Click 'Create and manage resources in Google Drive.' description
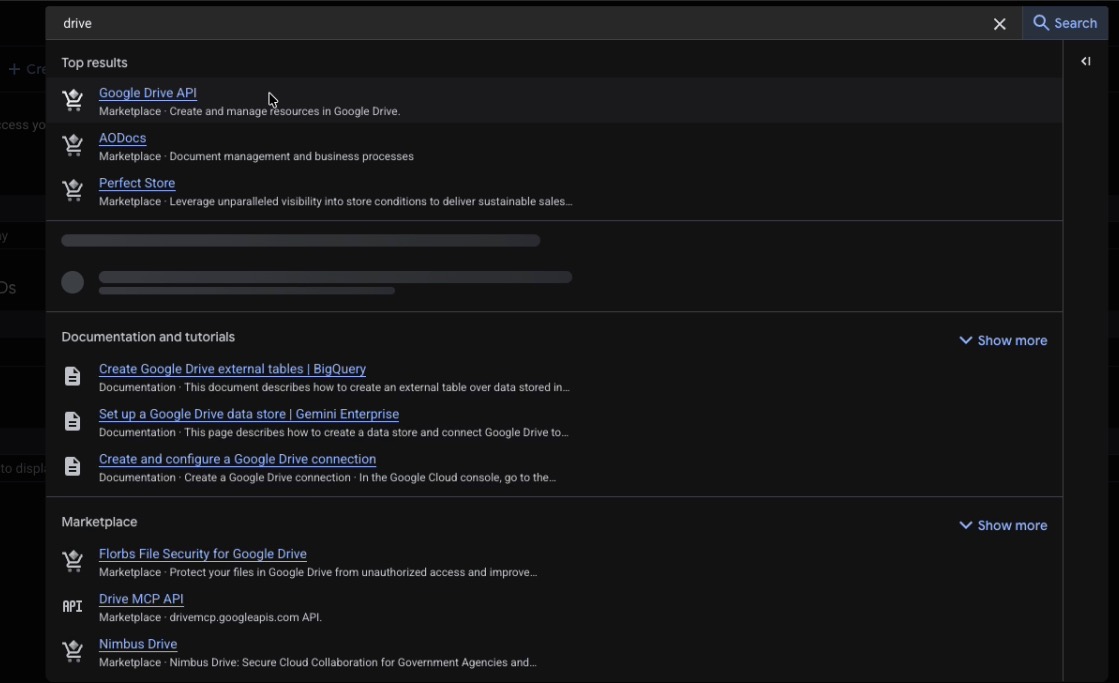The width and height of the screenshot is (1119, 683). click(285, 111)
